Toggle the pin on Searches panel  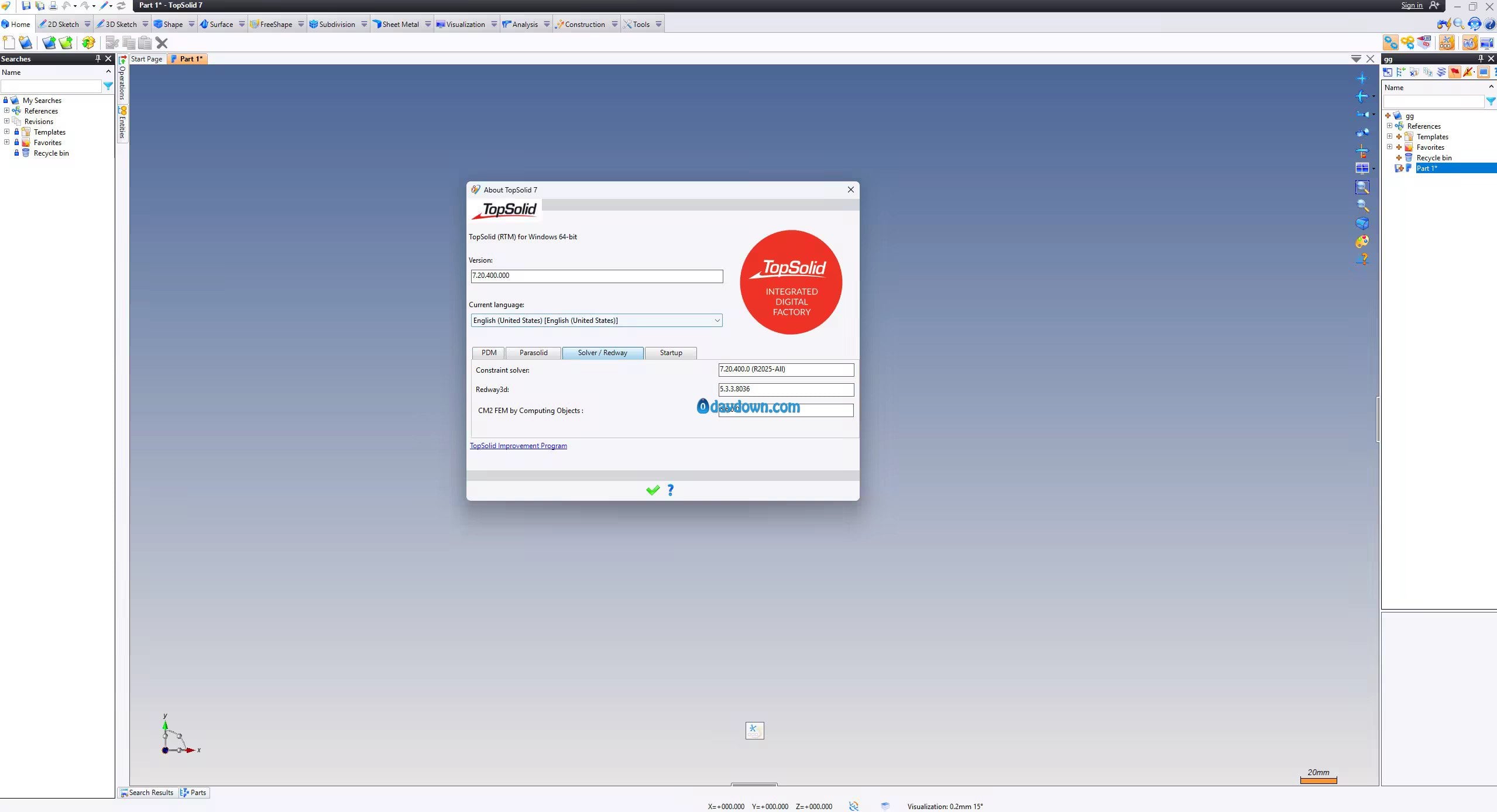point(98,59)
